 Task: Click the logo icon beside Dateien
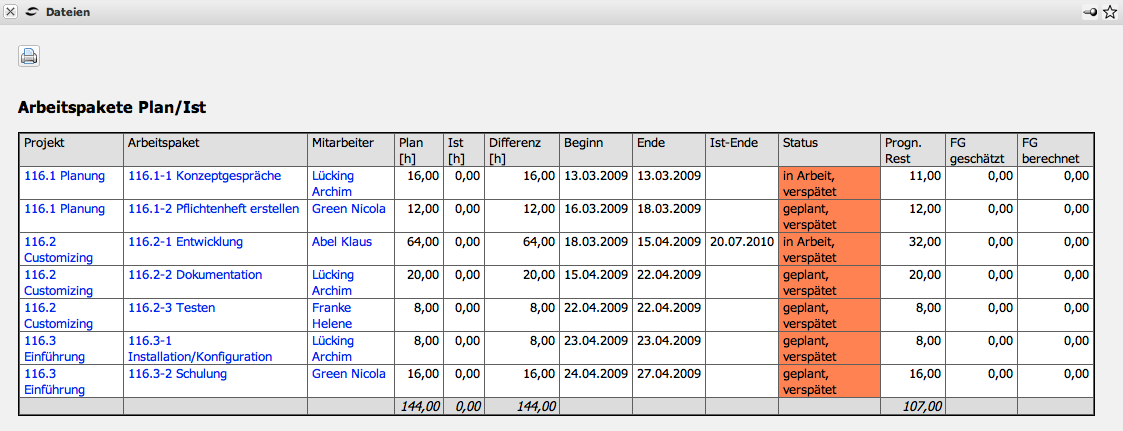(x=31, y=12)
